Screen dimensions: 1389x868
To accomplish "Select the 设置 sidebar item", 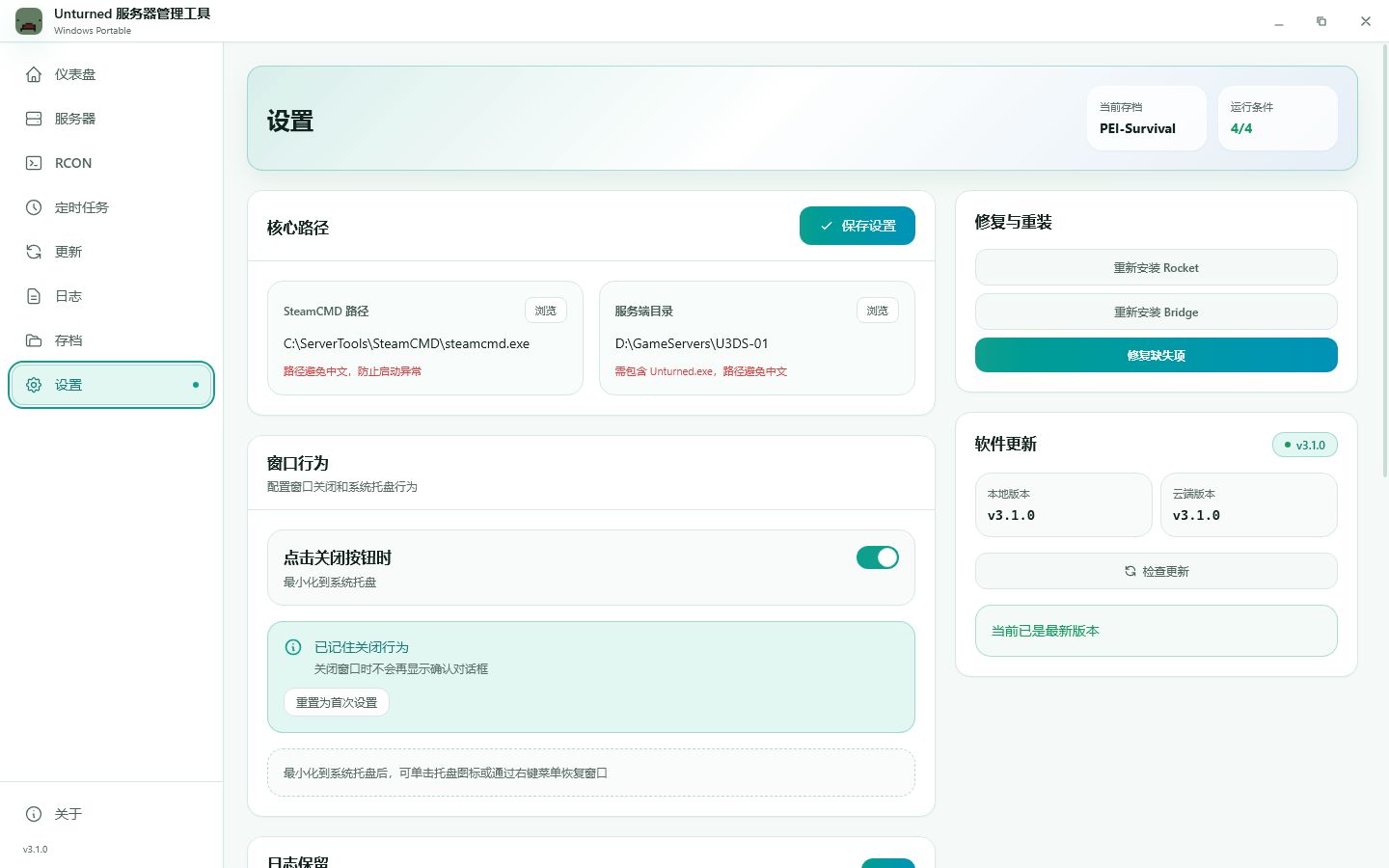I will coord(111,385).
